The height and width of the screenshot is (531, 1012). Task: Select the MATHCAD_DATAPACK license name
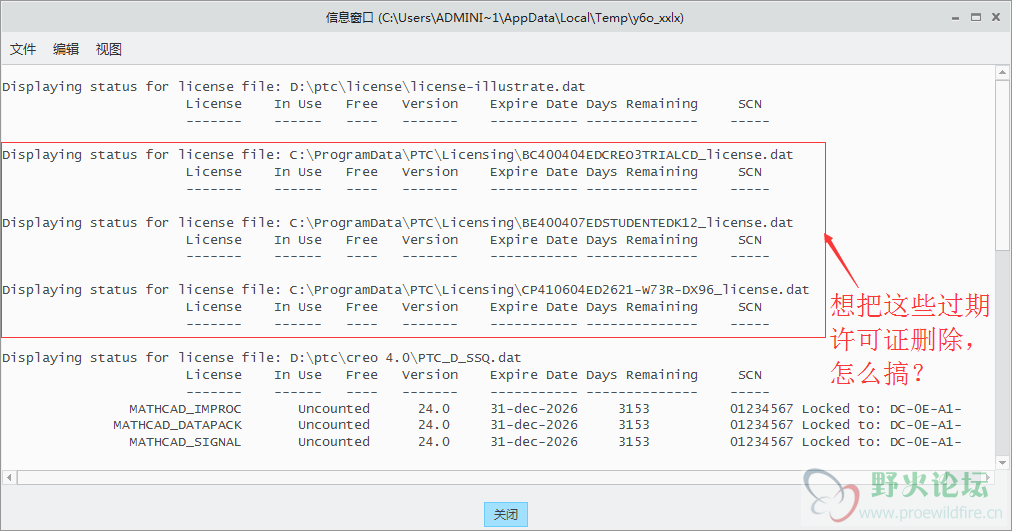(177, 425)
